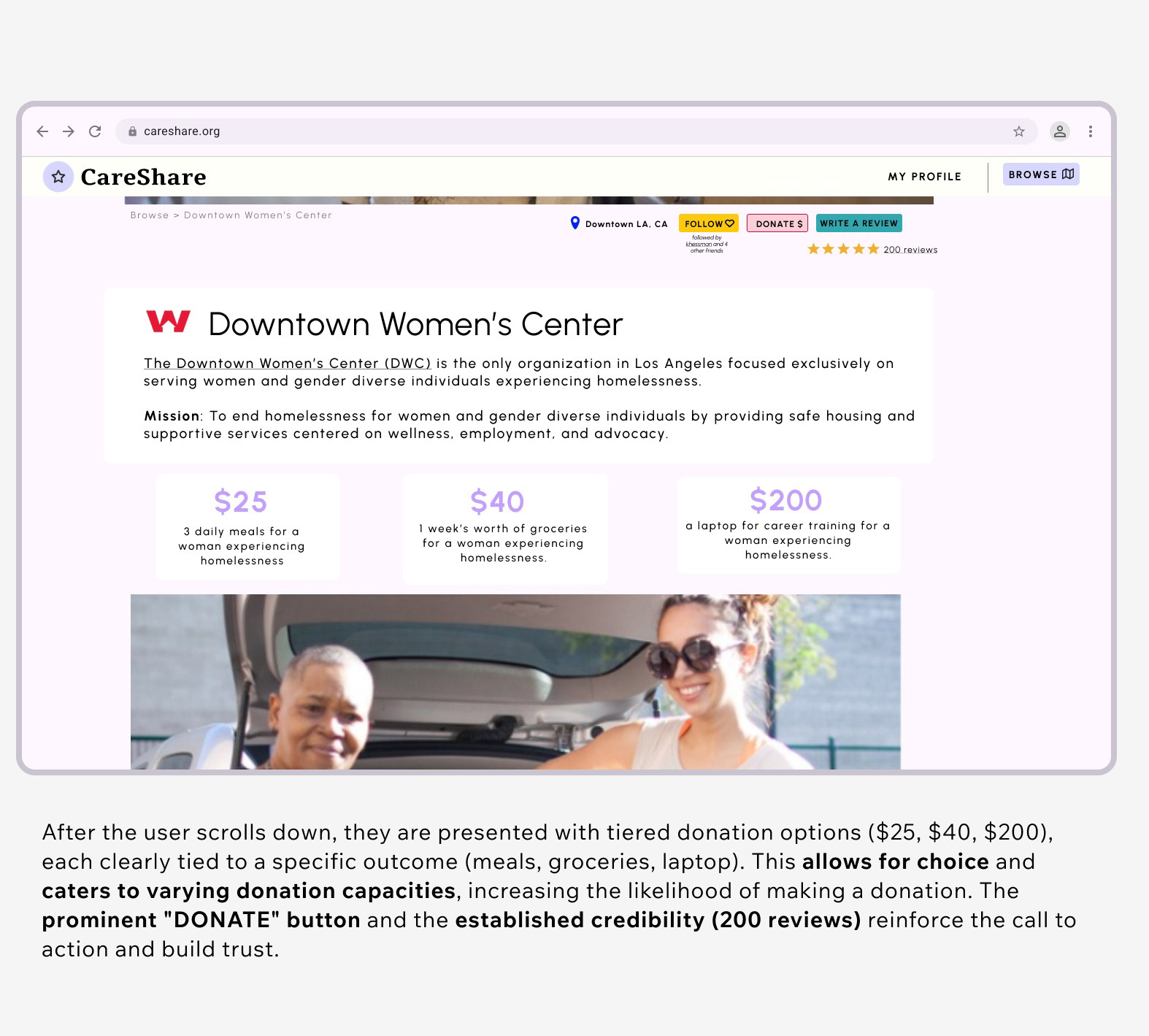The image size is (1149, 1036).
Task: Click the five-star rating icons
Action: (843, 249)
